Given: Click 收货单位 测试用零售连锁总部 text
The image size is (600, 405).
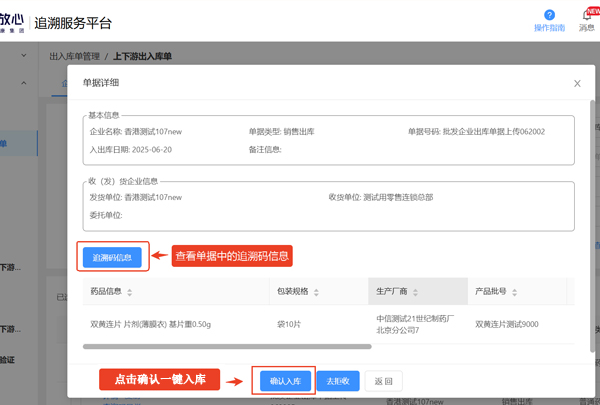Looking at the screenshot, I should coord(381,197).
